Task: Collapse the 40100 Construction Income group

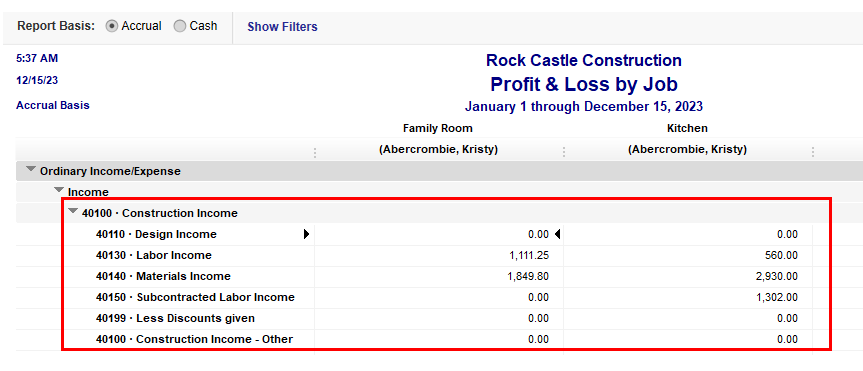Action: tap(73, 211)
